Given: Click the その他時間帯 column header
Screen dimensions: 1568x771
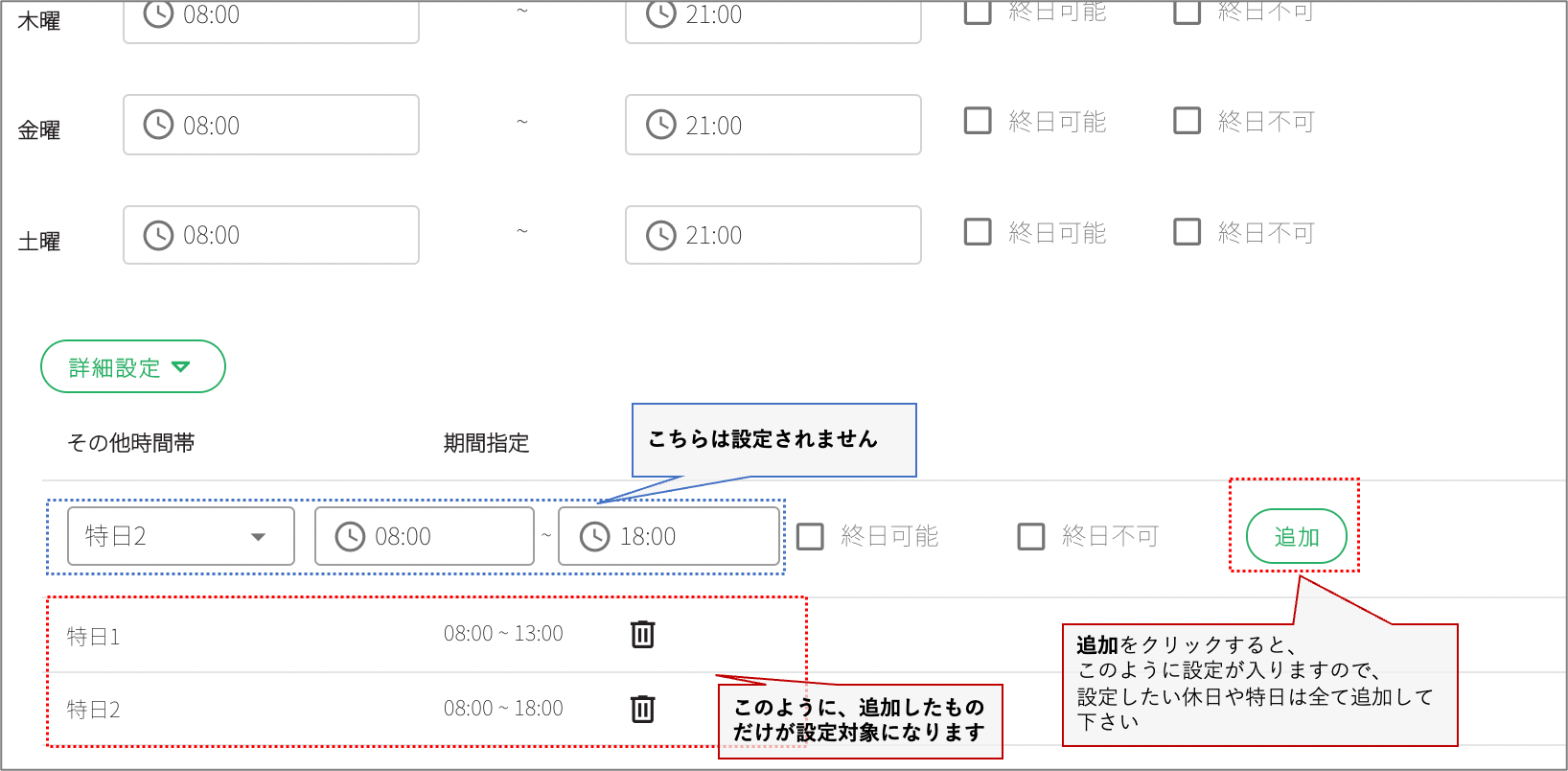Looking at the screenshot, I should (131, 443).
